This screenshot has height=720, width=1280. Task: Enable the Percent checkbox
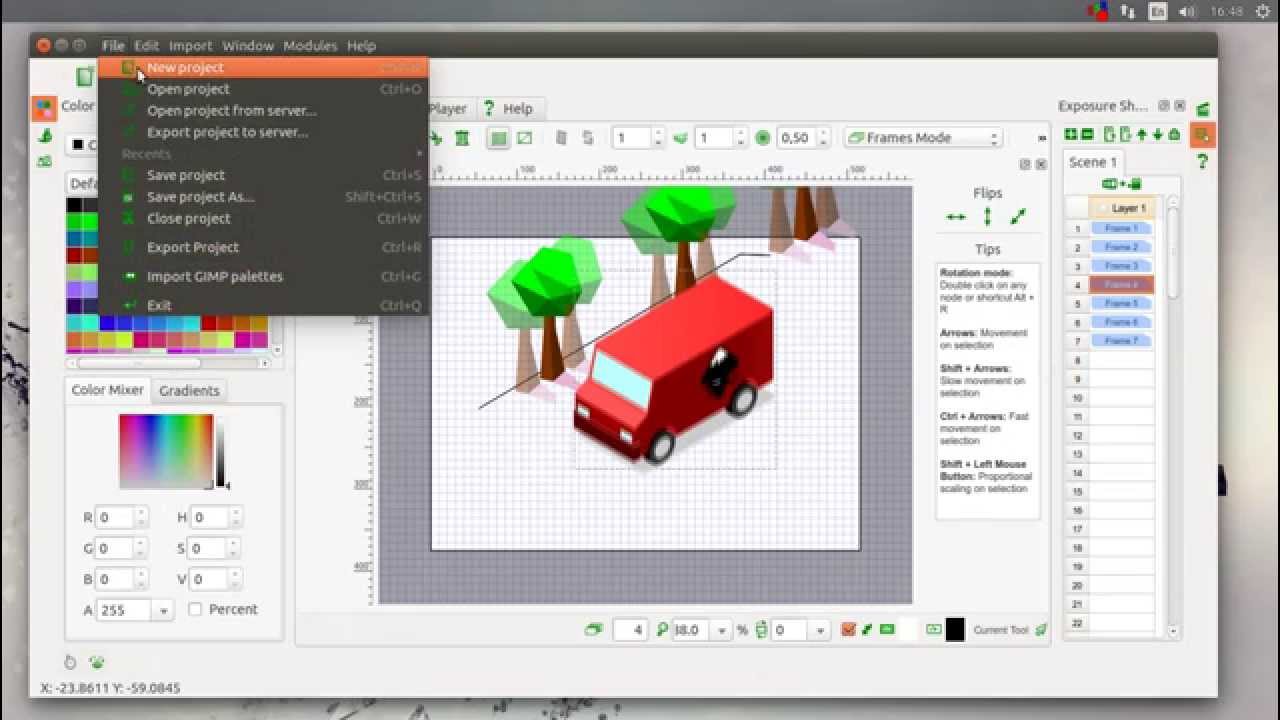[195, 609]
